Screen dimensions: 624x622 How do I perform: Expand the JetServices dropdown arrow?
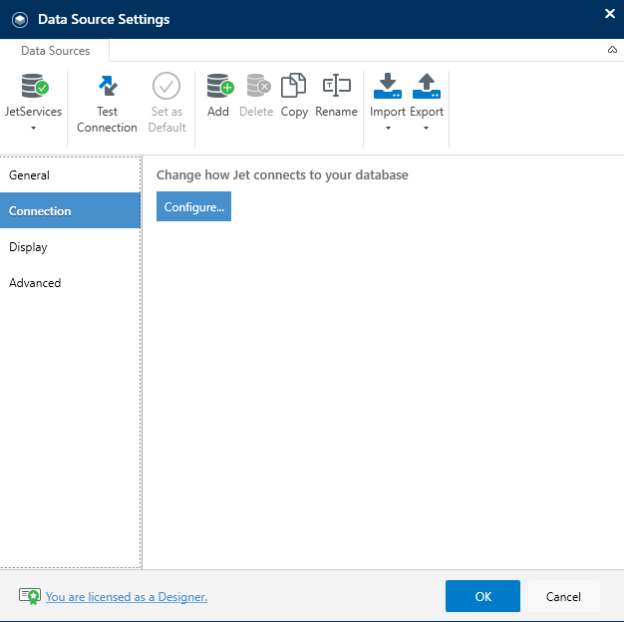33,128
